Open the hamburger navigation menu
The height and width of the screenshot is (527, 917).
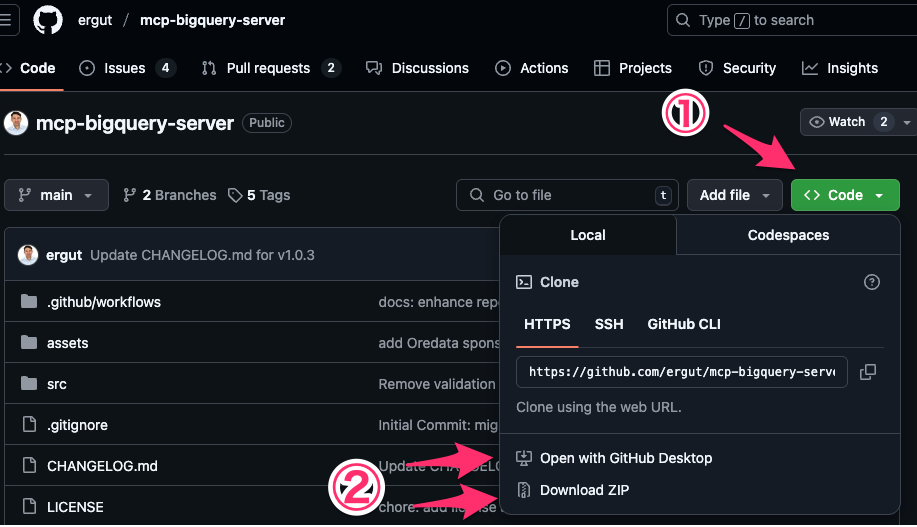coord(7,20)
